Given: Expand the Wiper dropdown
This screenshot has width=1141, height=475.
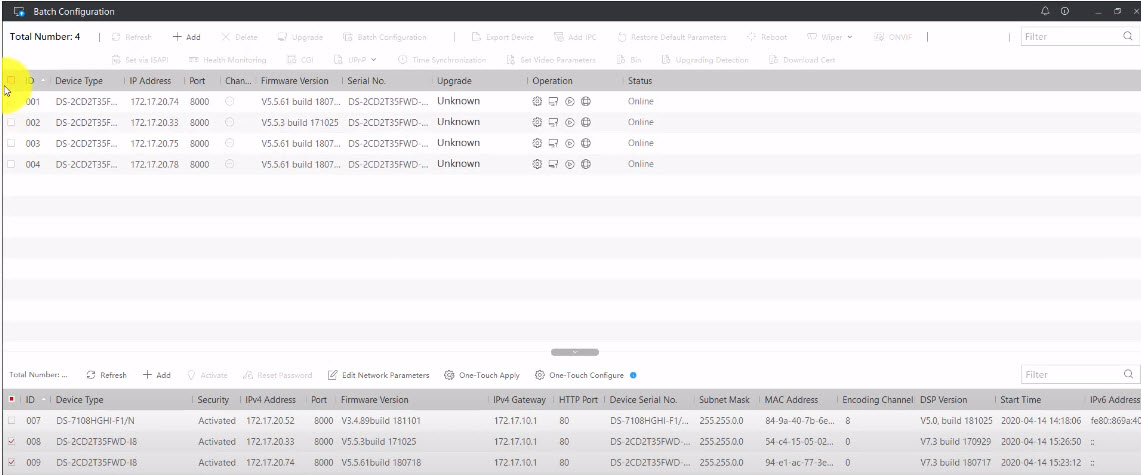Looking at the screenshot, I should point(829,37).
